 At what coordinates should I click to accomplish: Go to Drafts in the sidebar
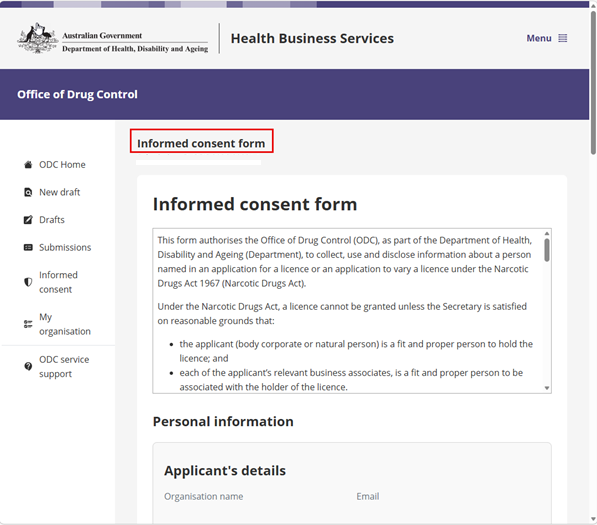[52, 220]
